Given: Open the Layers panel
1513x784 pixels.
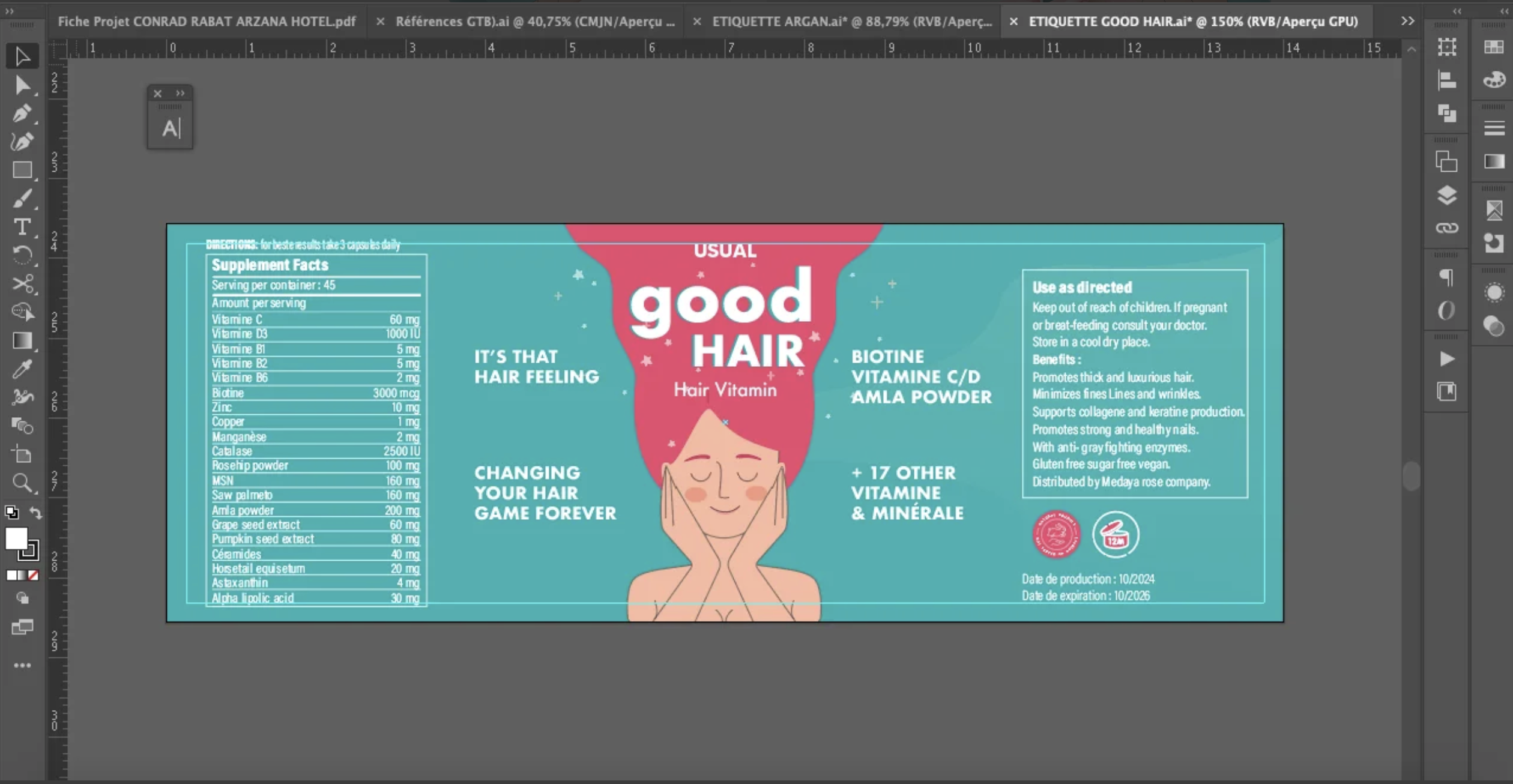Looking at the screenshot, I should (1447, 195).
